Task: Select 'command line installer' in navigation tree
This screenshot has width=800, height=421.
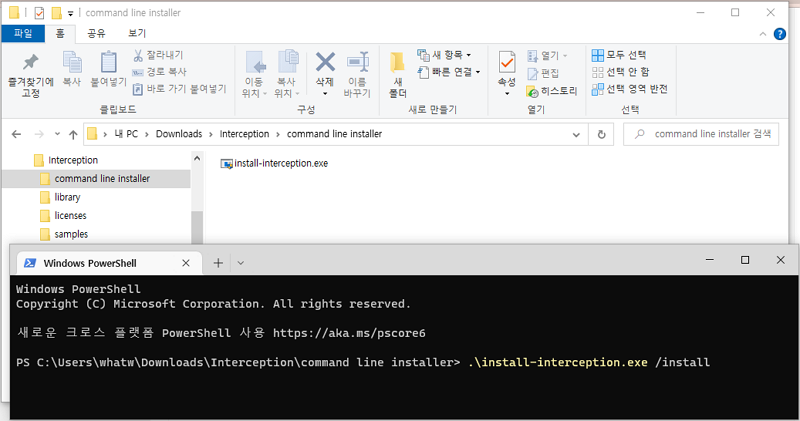Action: point(102,179)
